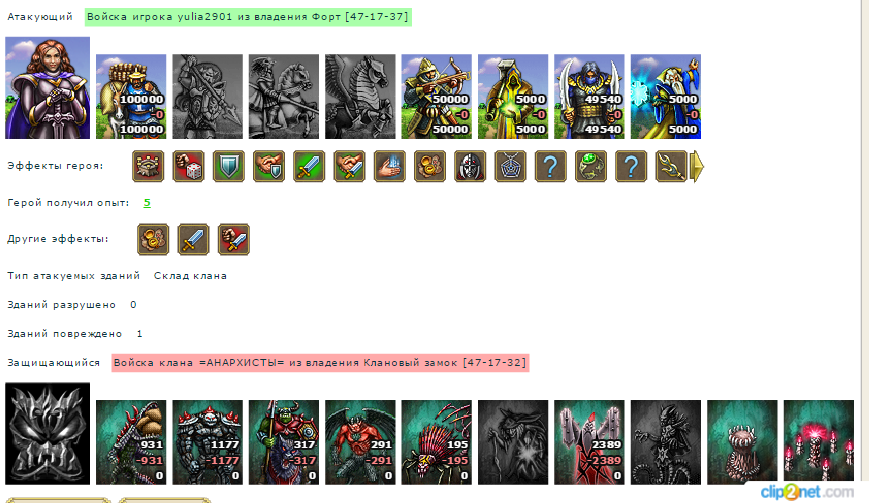Click the helmeted mask effect icon
Screen dimensions: 869x503
(x=470, y=166)
